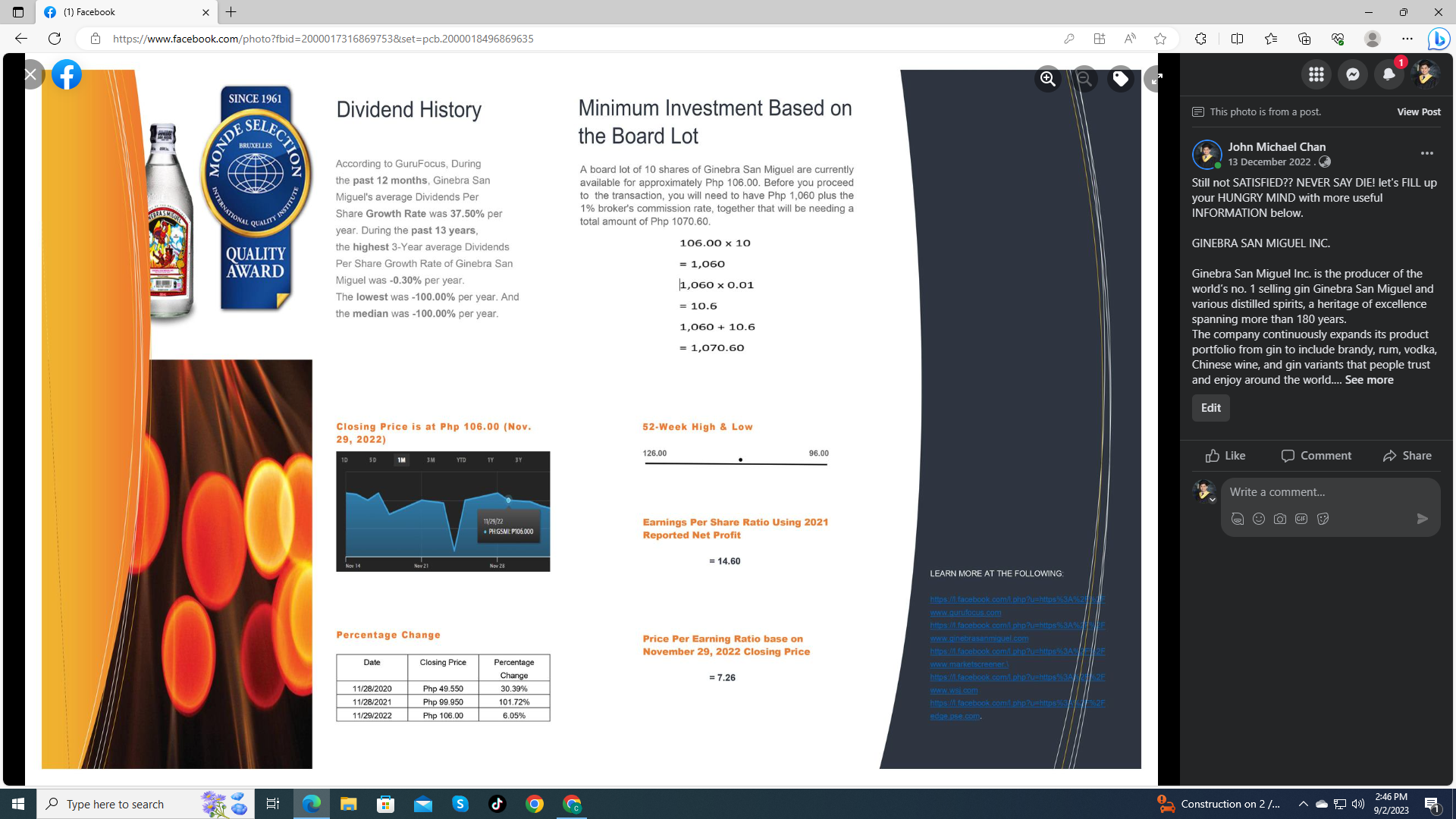Zoom in on the photo
Image resolution: width=1456 pixels, height=819 pixels.
coord(1048,79)
